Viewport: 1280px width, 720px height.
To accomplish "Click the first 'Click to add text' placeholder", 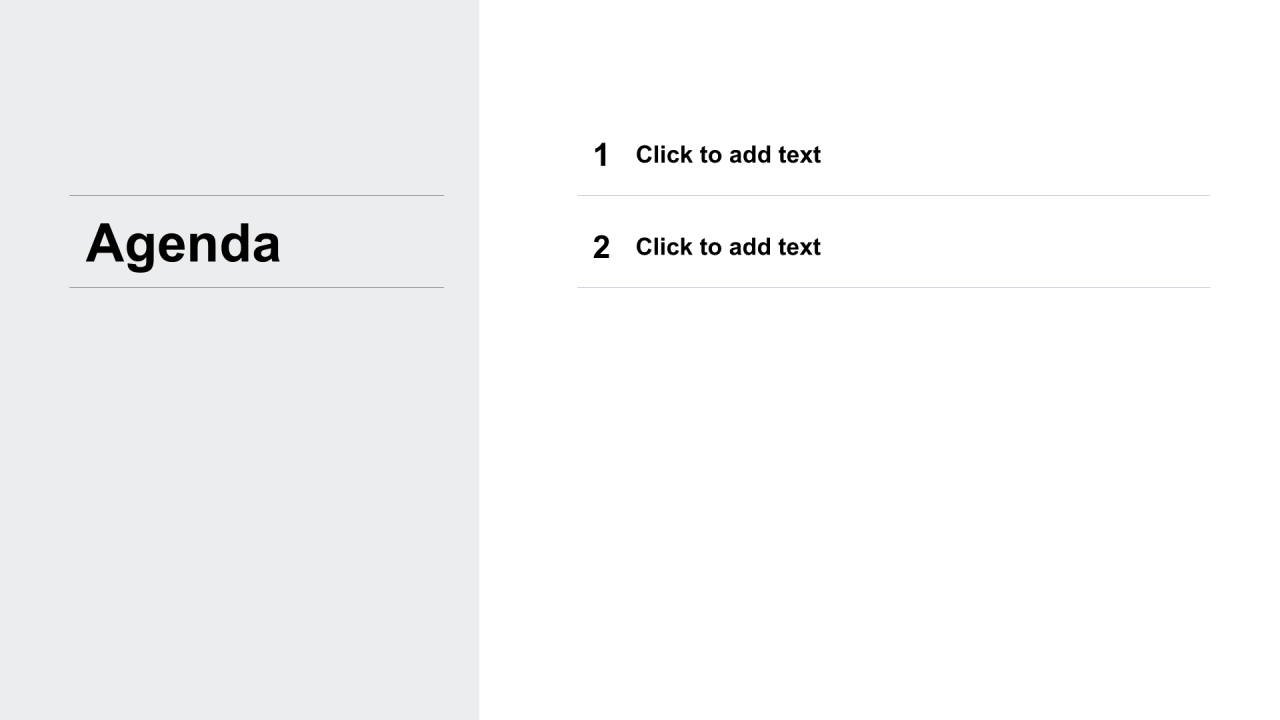I will tap(728, 155).
